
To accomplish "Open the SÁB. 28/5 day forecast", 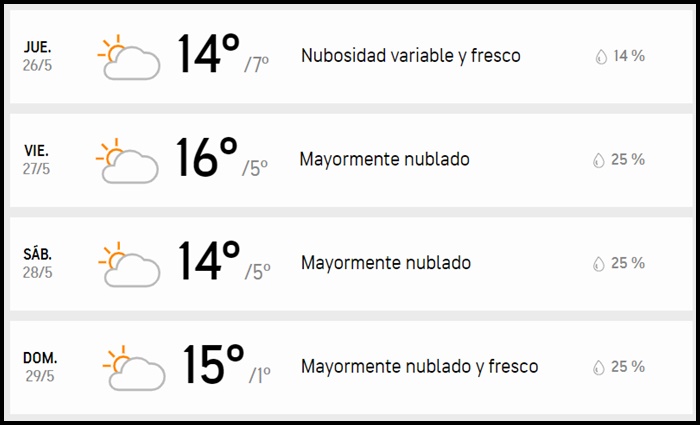I will 38,263.
